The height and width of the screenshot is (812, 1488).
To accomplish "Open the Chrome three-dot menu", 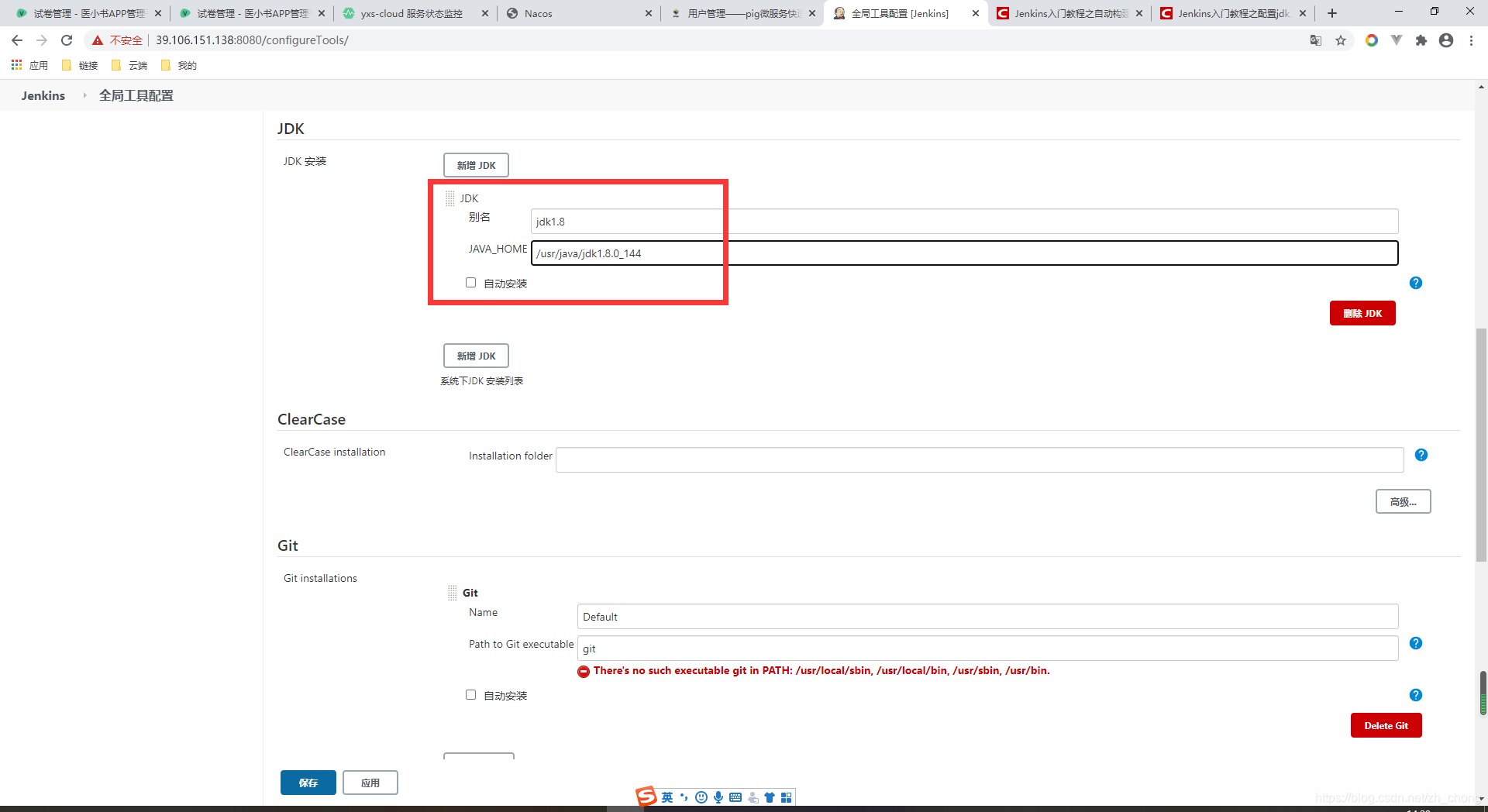I will pyautogui.click(x=1472, y=40).
